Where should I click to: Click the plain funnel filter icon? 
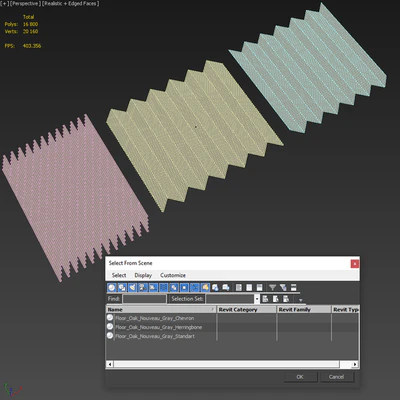click(x=272, y=287)
